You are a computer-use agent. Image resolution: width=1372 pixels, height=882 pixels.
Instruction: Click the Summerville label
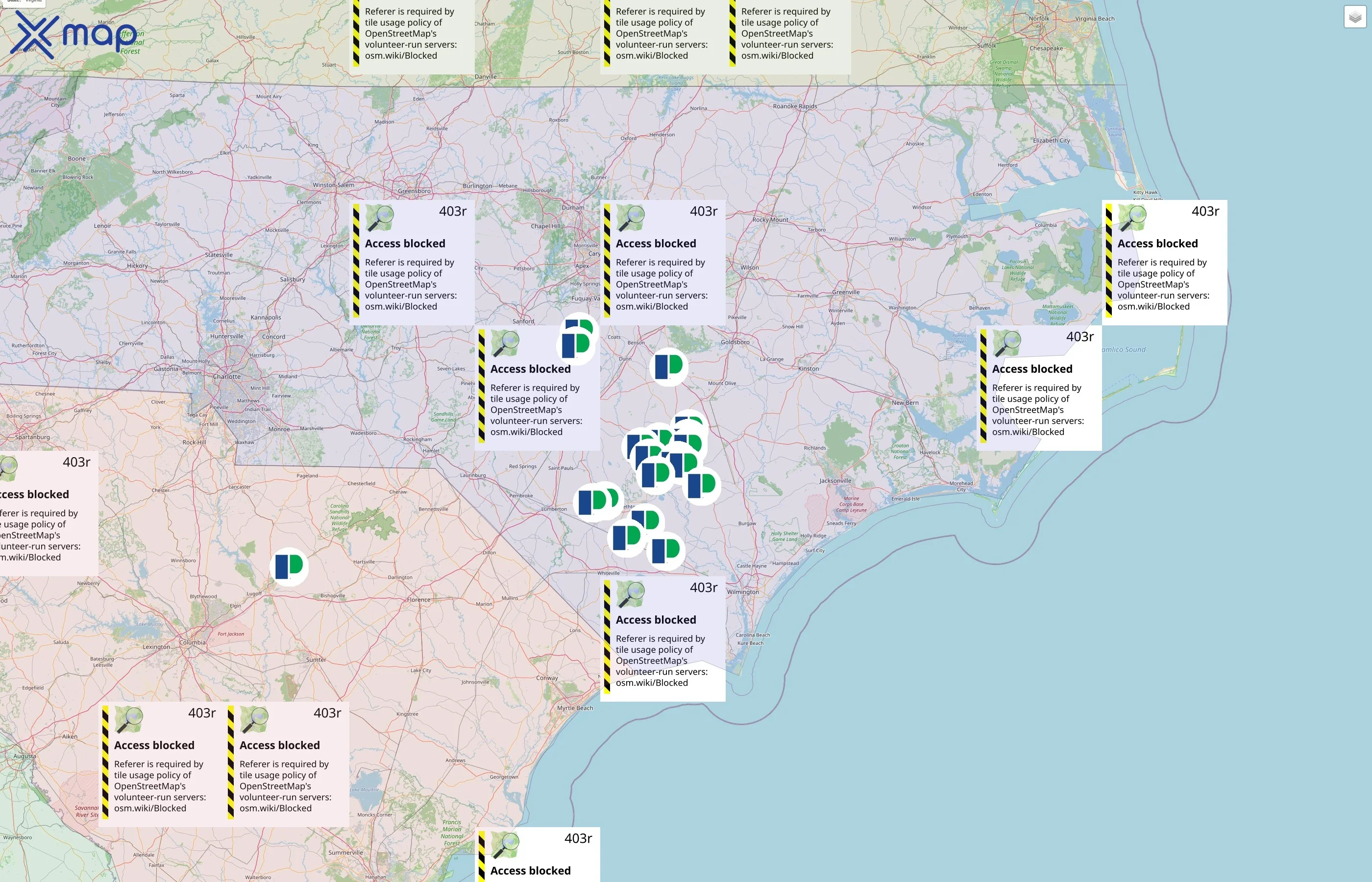click(x=346, y=853)
